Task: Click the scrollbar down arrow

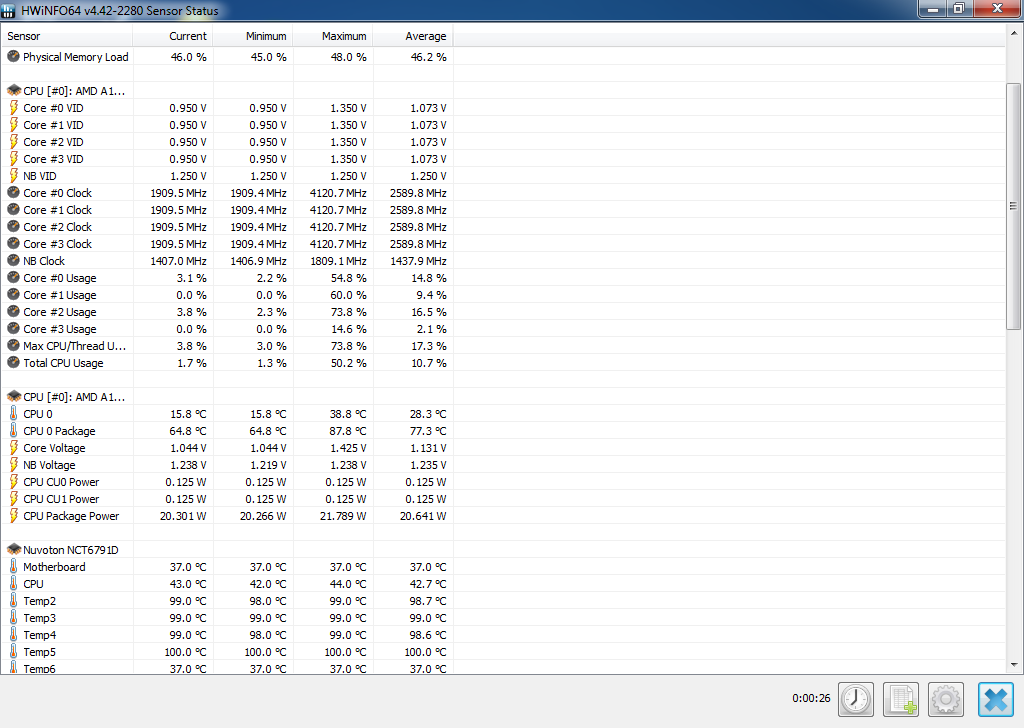Action: click(x=1014, y=665)
